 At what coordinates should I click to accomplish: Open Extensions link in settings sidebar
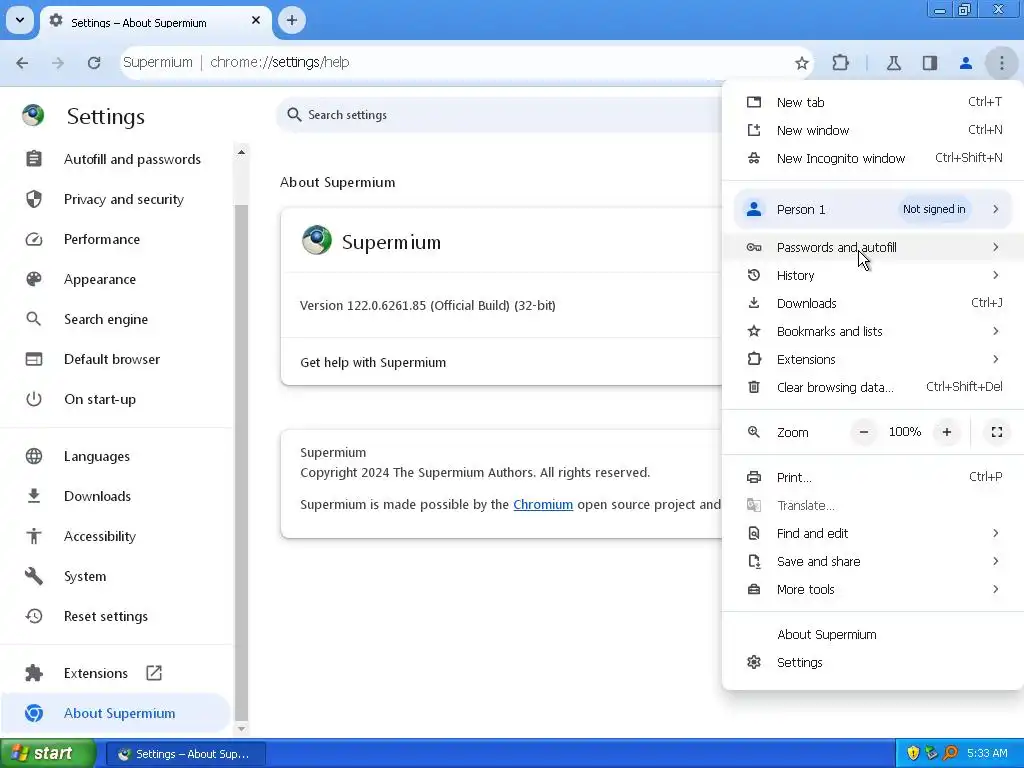tap(115, 673)
